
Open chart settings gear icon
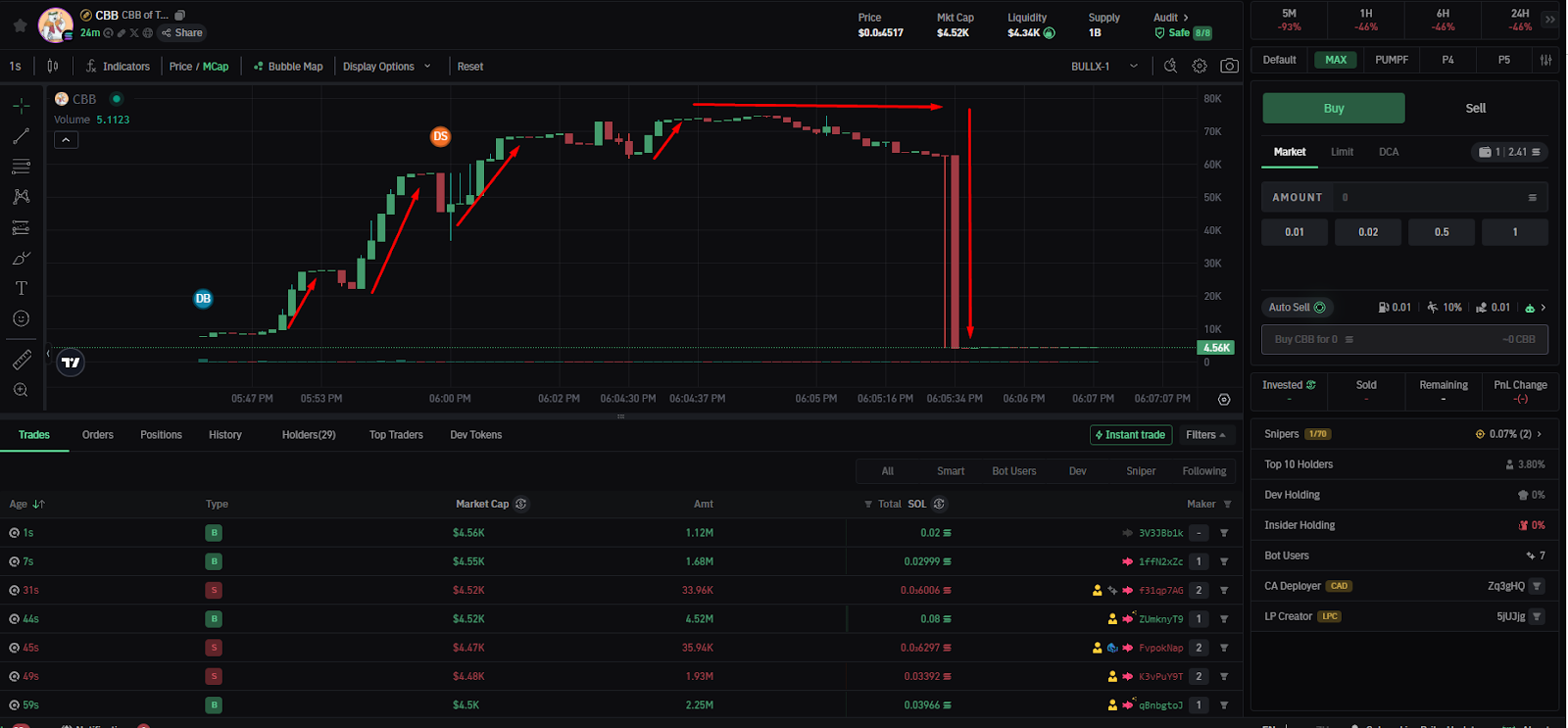click(1200, 66)
